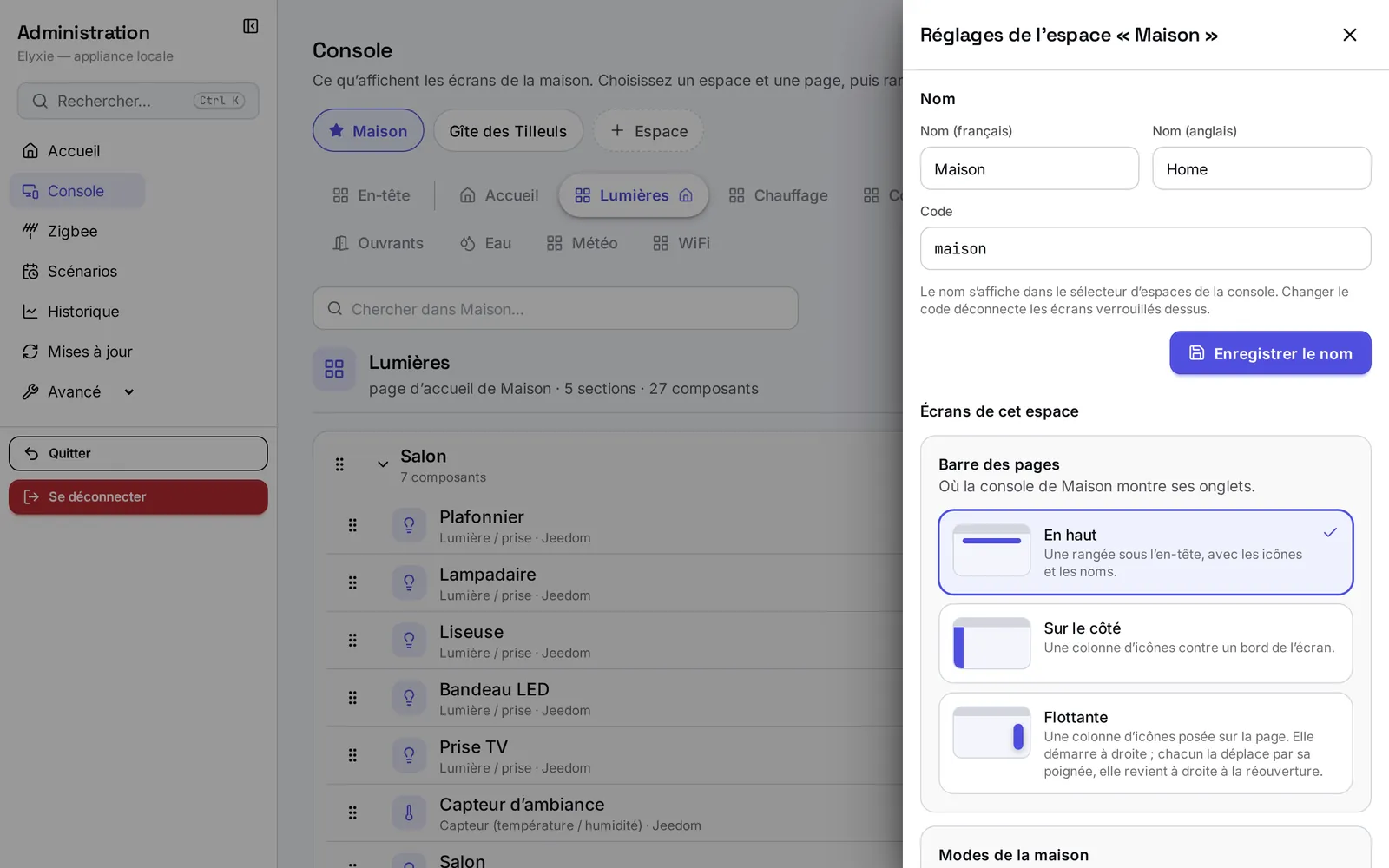This screenshot has width=1389, height=868.
Task: Click the lightbulb icon beside Plafonnier
Action: coord(409,524)
